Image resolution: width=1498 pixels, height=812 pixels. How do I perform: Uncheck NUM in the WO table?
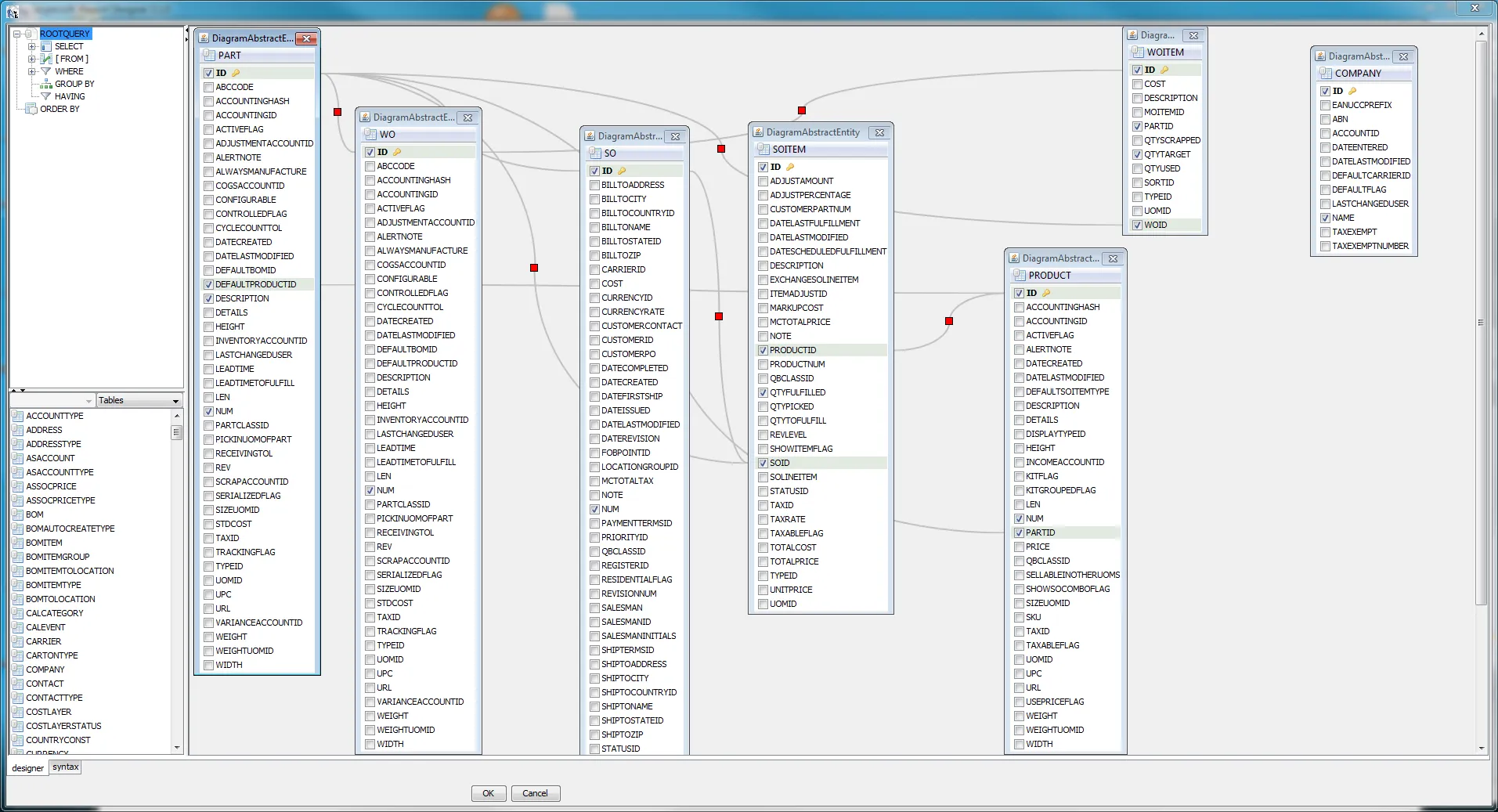[370, 490]
